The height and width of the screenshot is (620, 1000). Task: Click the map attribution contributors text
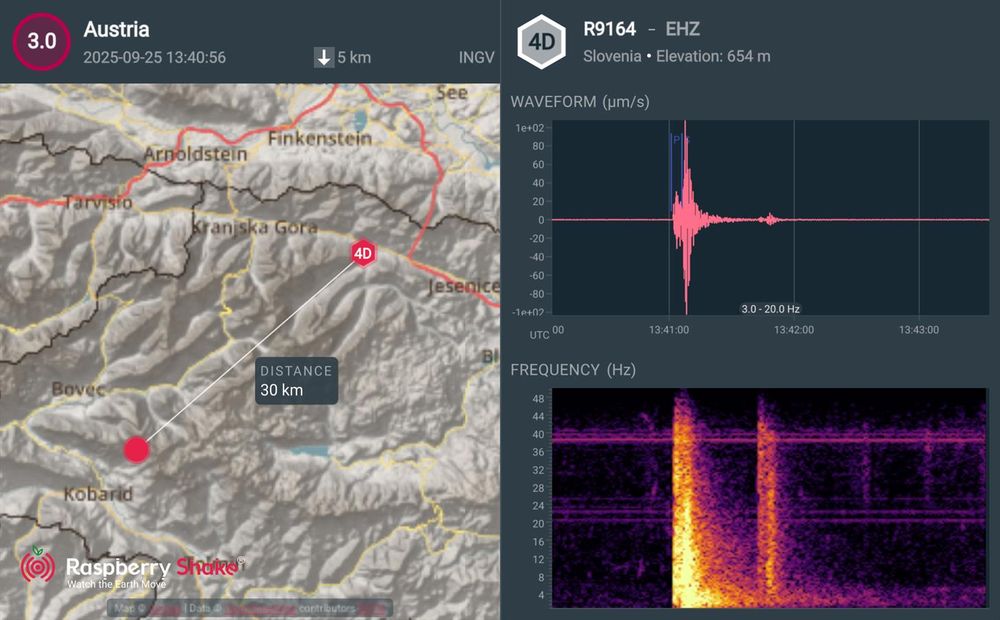[327, 608]
